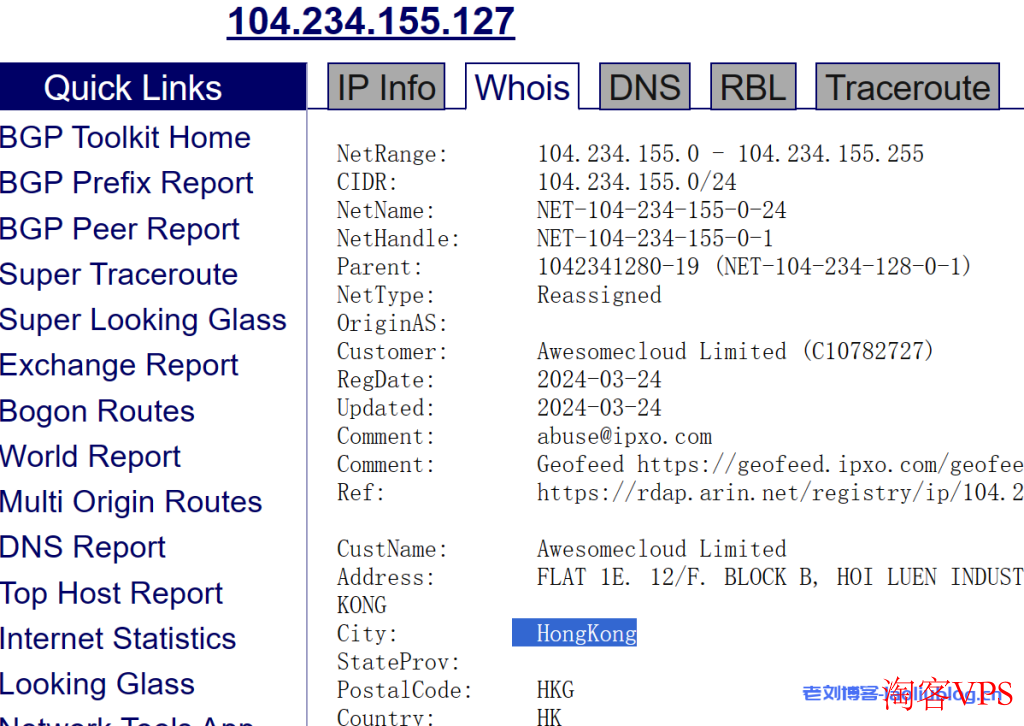Open the BGP Prefix Report link

coord(127,183)
